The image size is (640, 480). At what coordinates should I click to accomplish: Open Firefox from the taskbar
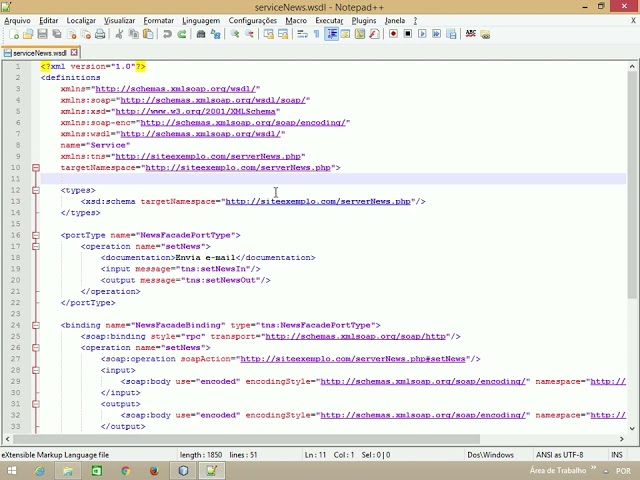(x=154, y=471)
